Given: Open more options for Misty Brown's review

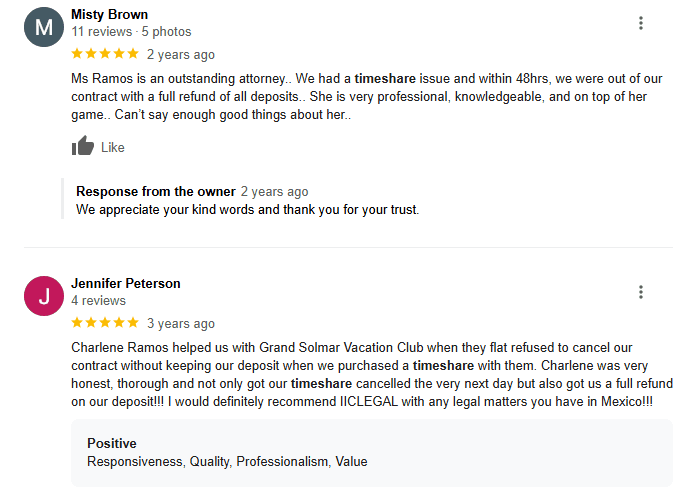Looking at the screenshot, I should tap(641, 23).
